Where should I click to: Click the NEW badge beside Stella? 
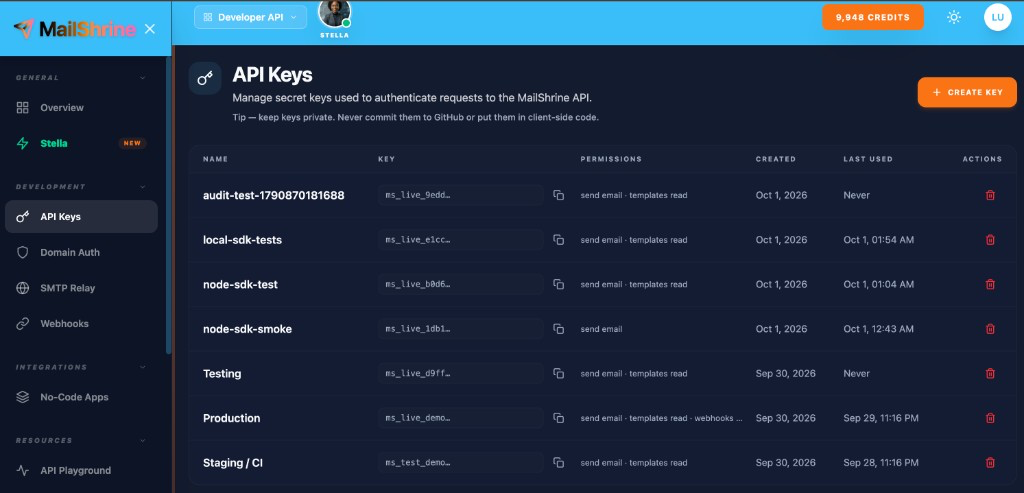pos(132,143)
